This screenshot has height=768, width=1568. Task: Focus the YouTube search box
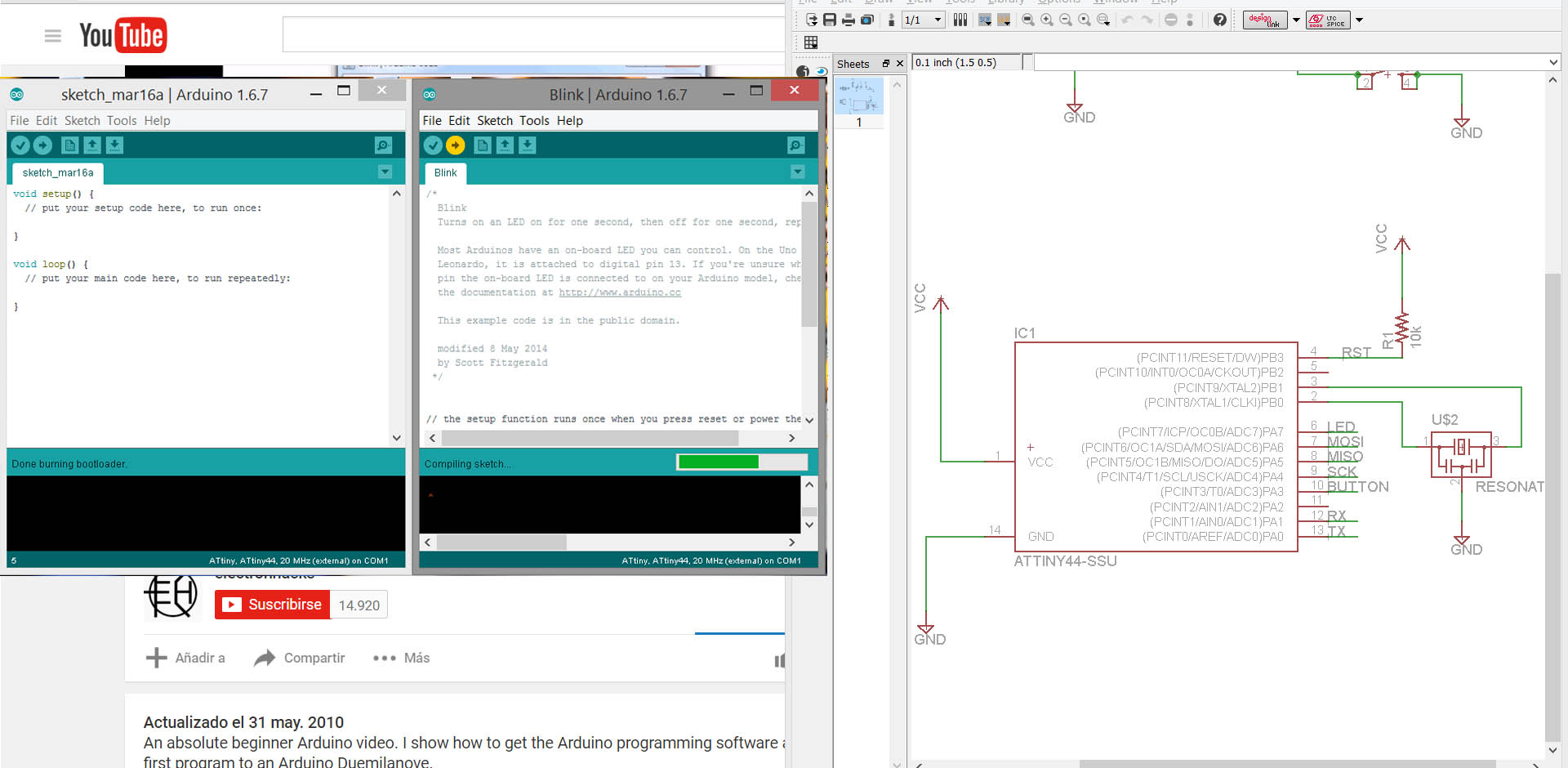click(533, 34)
